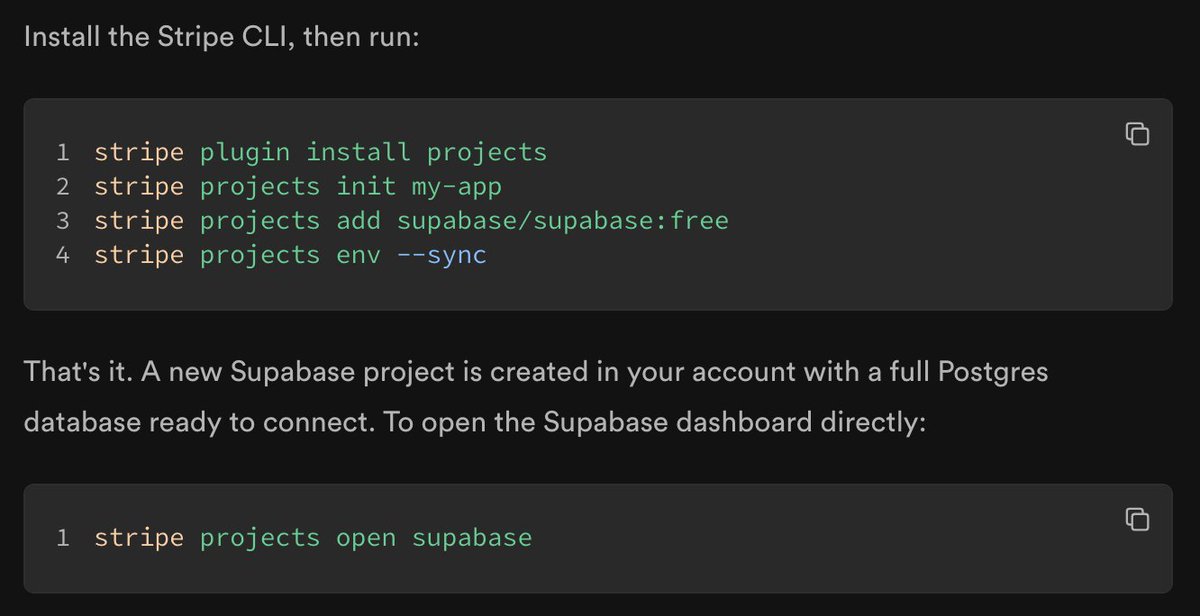Click the line 'stripe plugin install projects'
The height and width of the screenshot is (616, 1200).
(x=321, y=153)
